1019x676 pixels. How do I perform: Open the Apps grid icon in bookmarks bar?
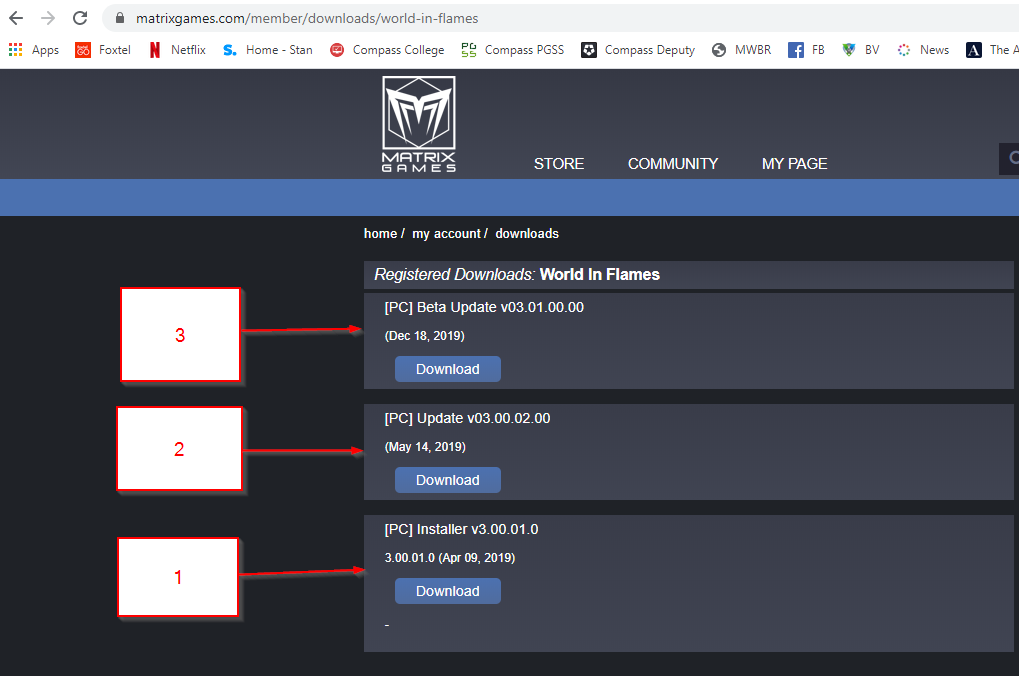(x=16, y=50)
